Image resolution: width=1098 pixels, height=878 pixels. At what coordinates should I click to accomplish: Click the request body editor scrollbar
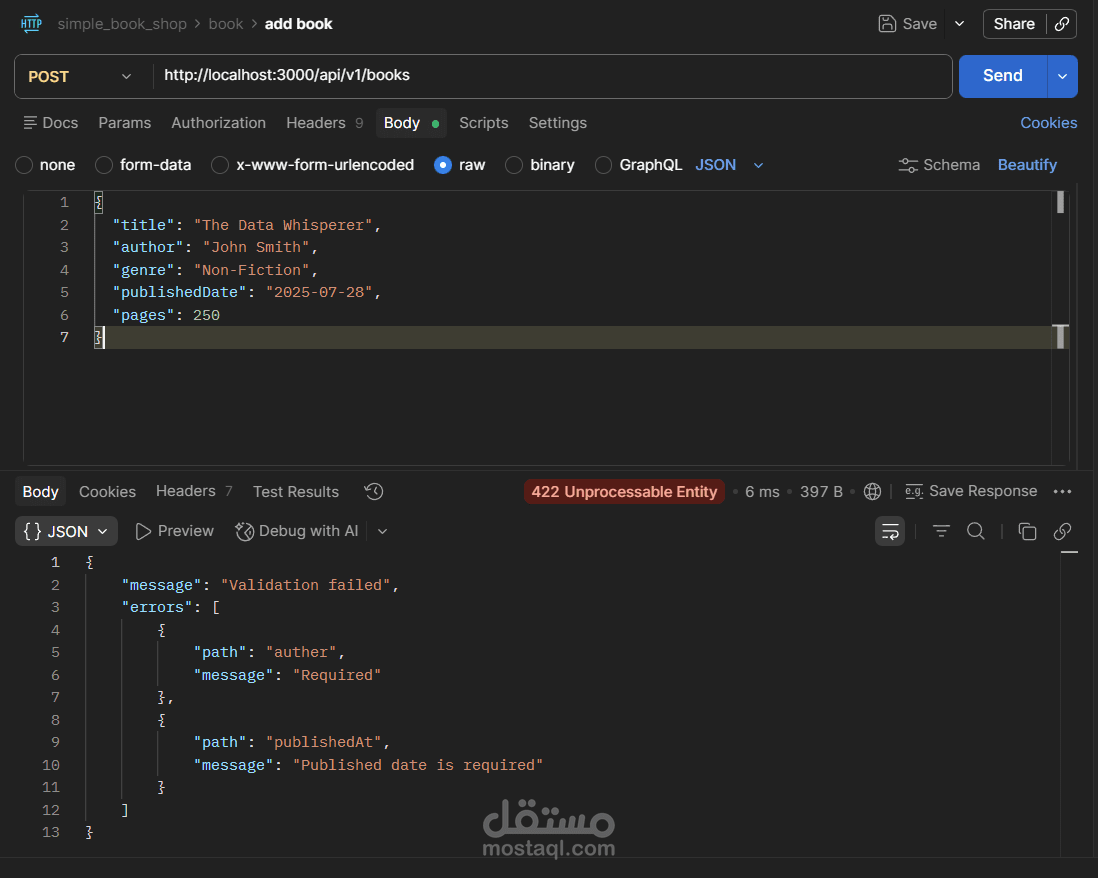[x=1060, y=300]
